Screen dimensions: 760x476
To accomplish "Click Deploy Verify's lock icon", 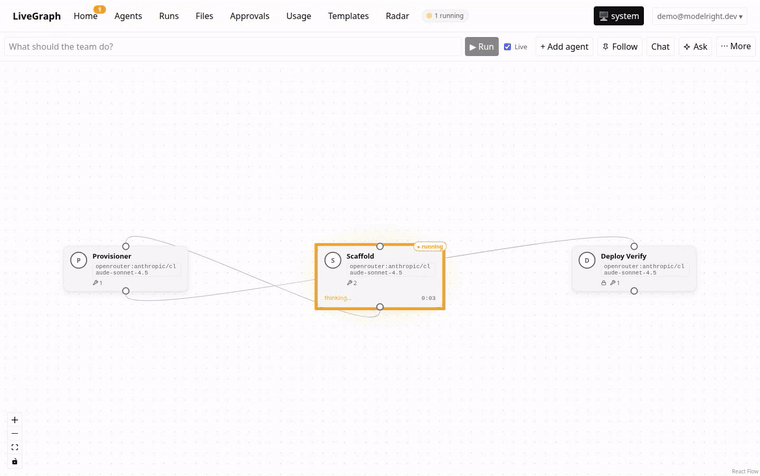I will pyautogui.click(x=603, y=283).
